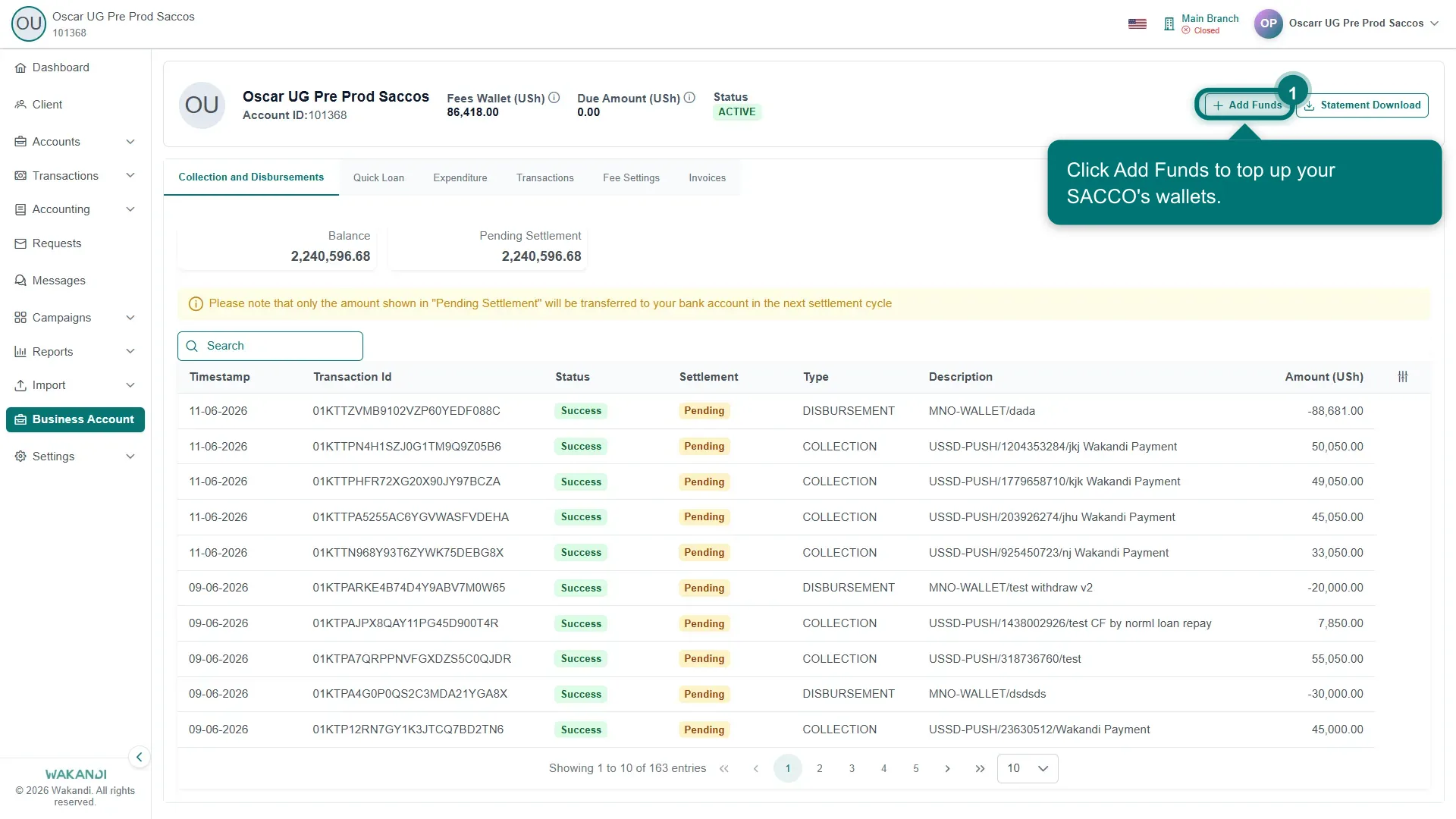The width and height of the screenshot is (1456, 819).
Task: Click description MNO-WALLET/test withdraw v2
Action: point(1011,588)
